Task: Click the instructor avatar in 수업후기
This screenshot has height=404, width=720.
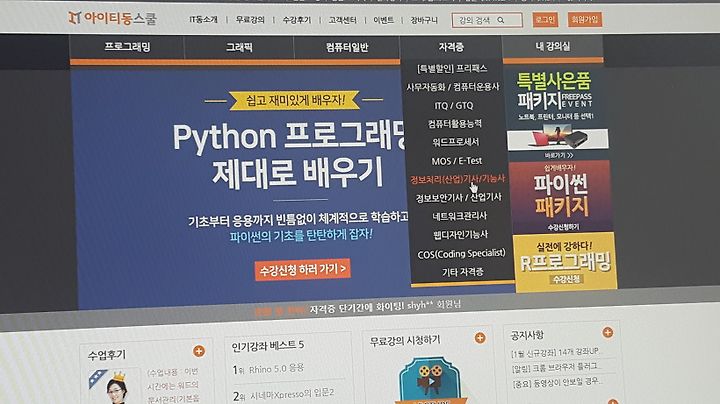Action: (114, 388)
